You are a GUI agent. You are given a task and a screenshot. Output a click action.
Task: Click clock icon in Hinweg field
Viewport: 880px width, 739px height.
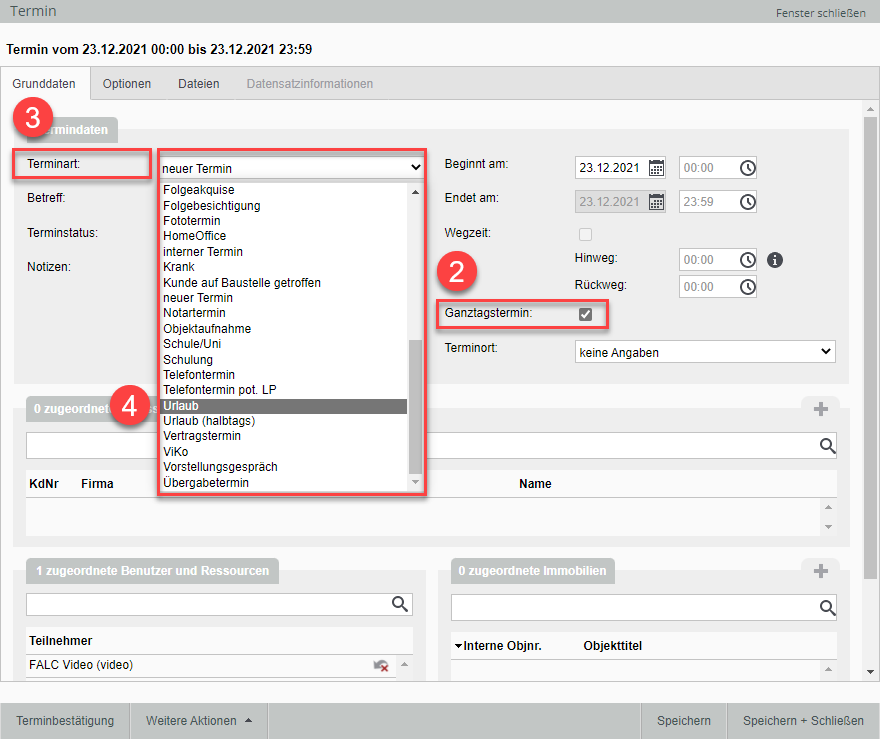[x=747, y=260]
